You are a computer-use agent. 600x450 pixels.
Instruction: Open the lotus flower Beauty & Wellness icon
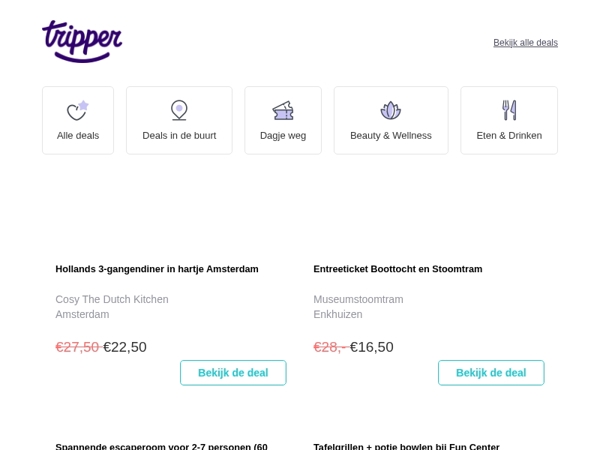click(391, 110)
